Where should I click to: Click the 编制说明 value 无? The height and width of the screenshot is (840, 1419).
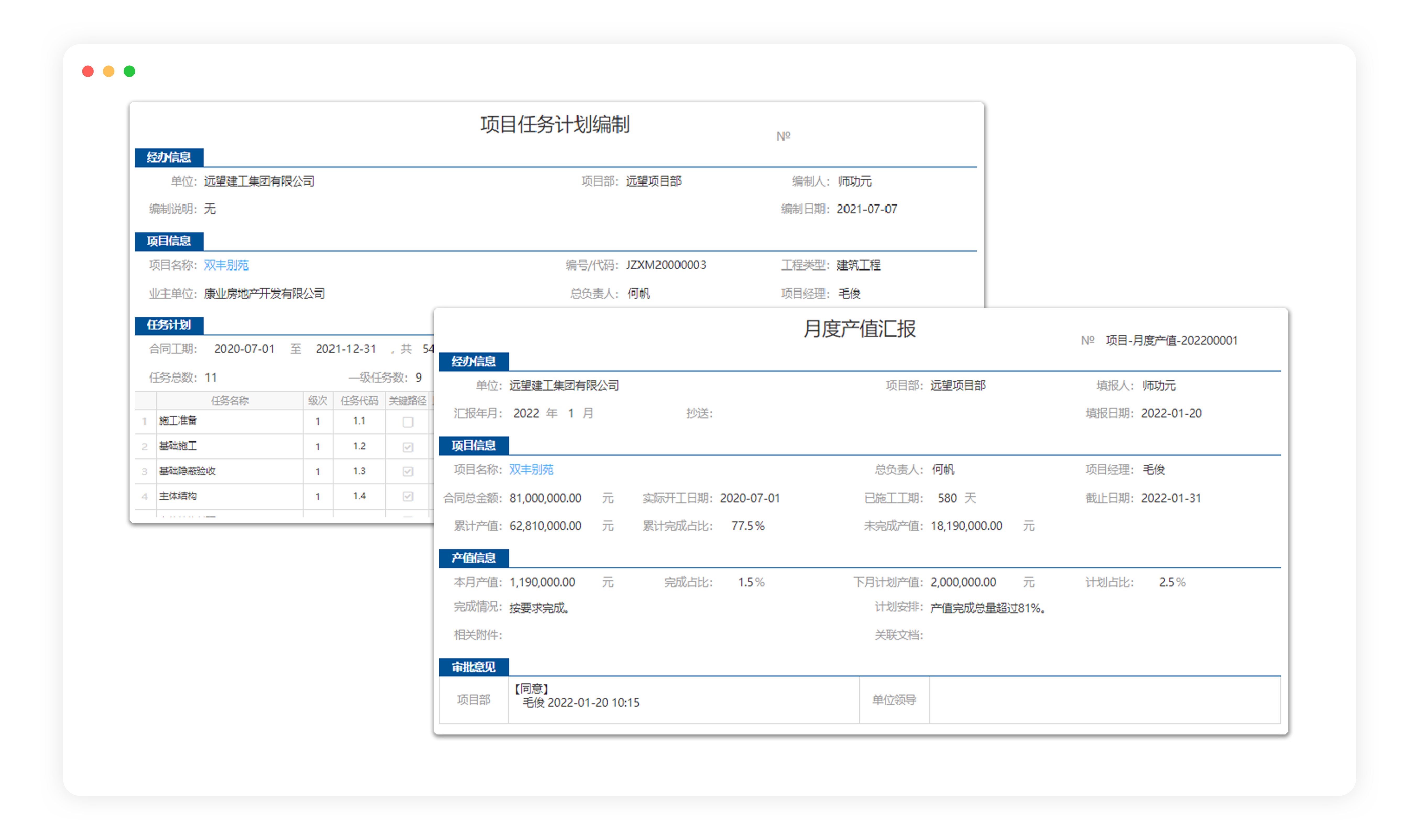coord(210,209)
